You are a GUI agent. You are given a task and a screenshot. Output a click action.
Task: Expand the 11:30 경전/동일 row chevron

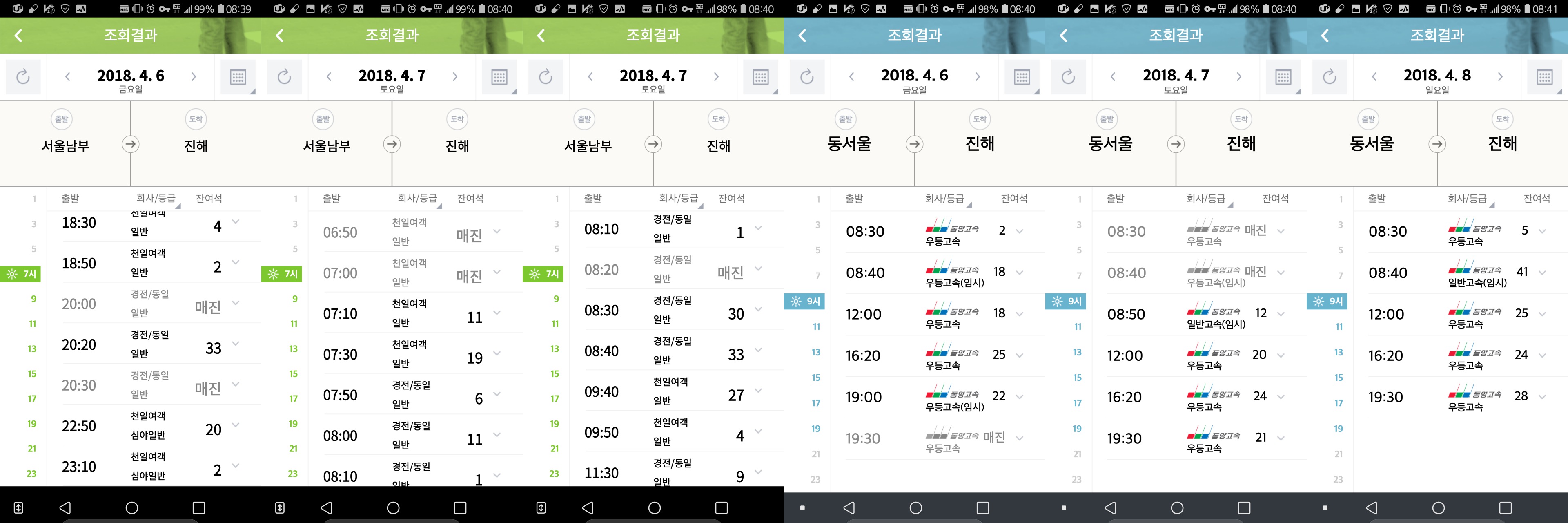758,471
